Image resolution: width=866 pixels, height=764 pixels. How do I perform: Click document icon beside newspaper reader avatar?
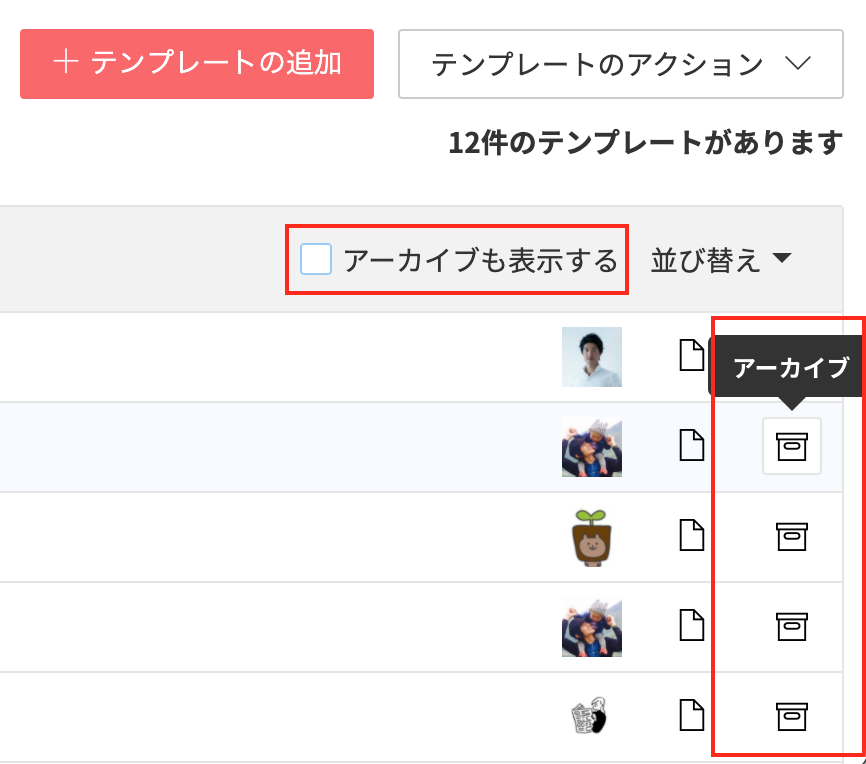coord(691,715)
